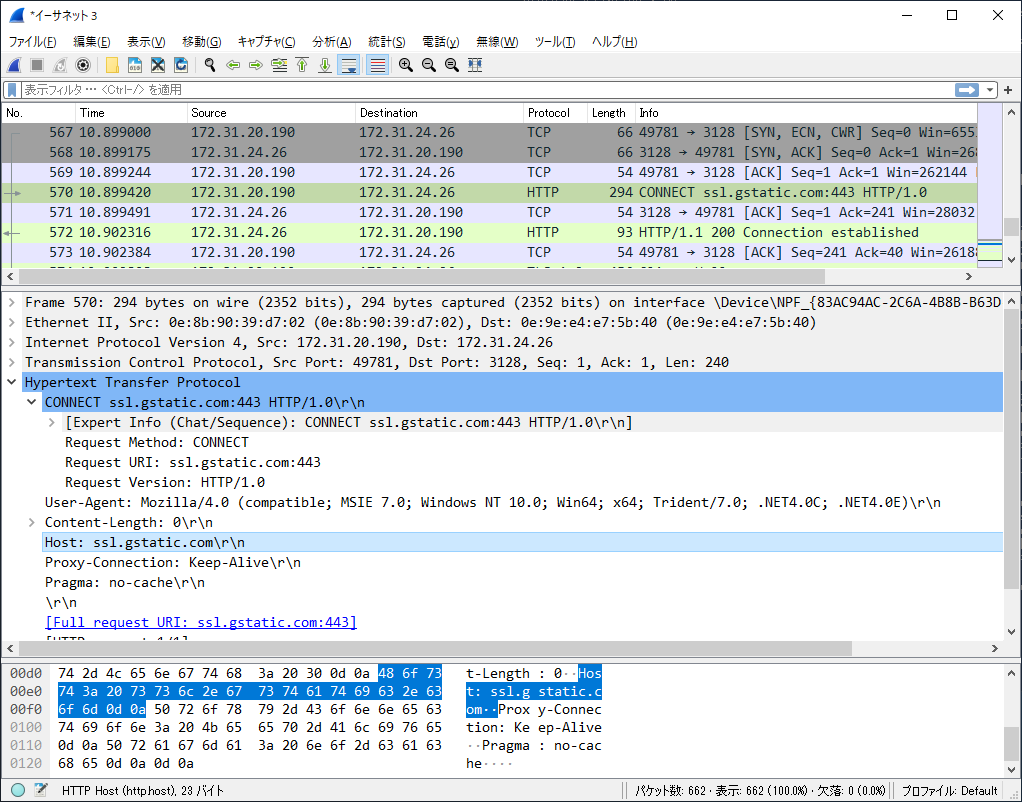The height and width of the screenshot is (802, 1022).
Task: Select Request Method: CONNECT line
Action: 156,443
